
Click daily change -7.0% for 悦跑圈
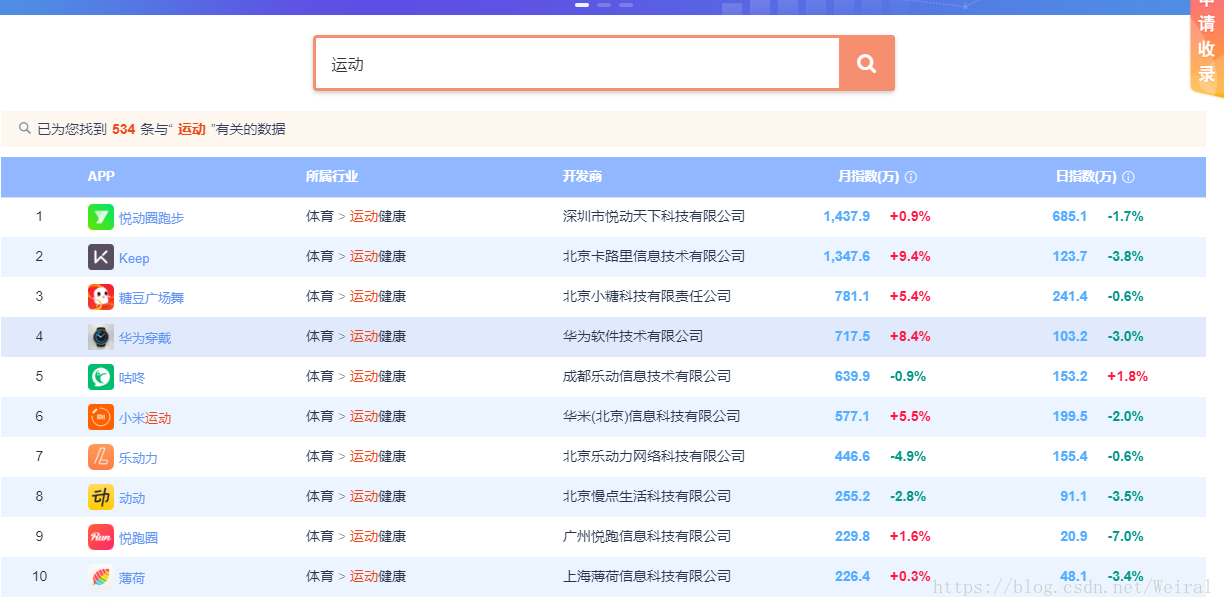(1125, 536)
